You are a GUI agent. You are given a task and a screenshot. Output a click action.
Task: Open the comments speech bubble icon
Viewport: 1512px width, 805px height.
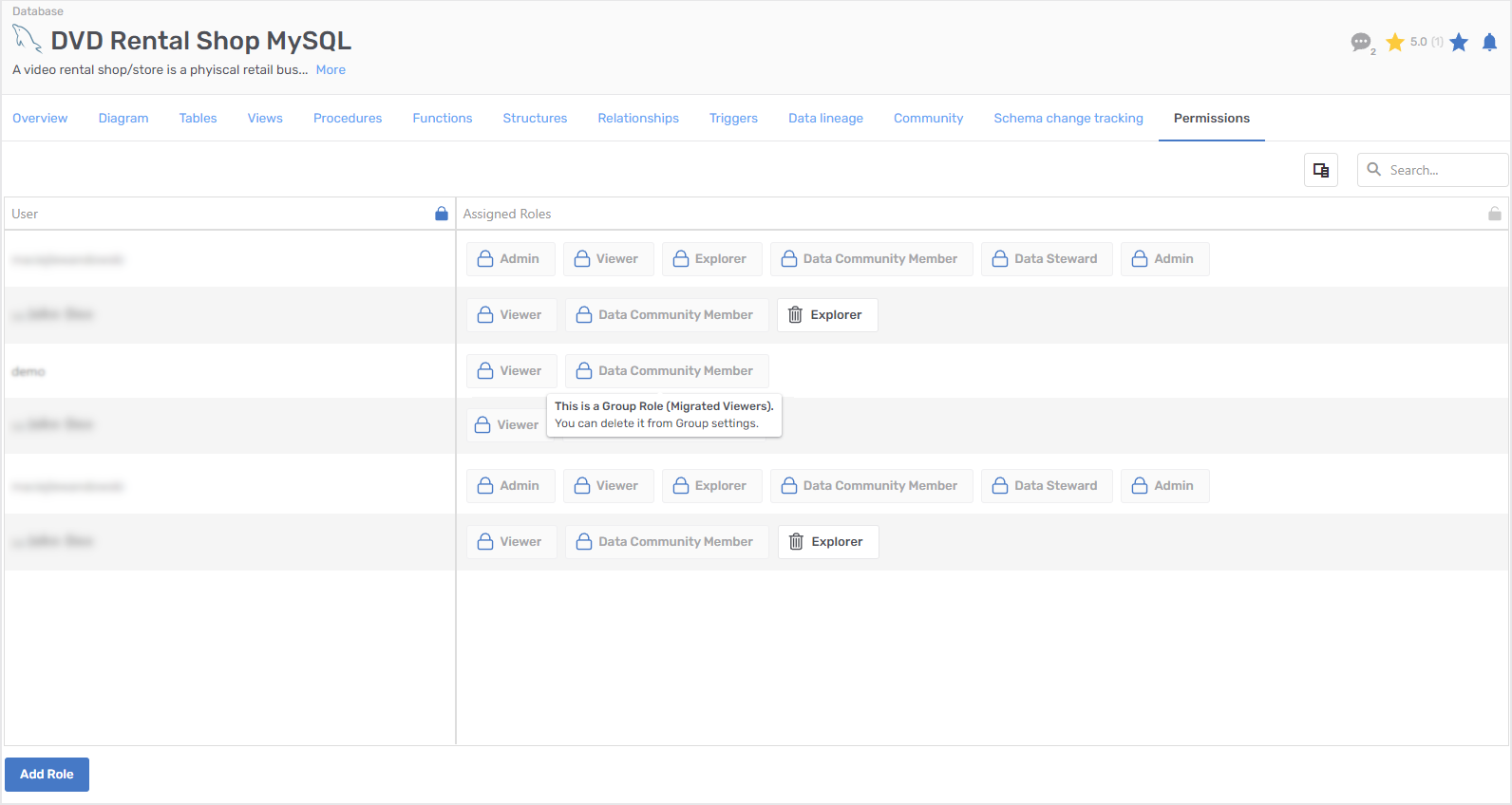tap(1361, 42)
